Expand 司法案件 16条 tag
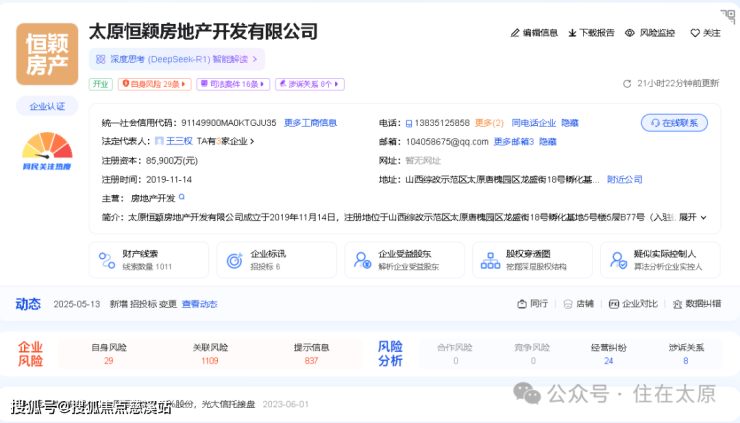The image size is (740, 423). point(233,84)
